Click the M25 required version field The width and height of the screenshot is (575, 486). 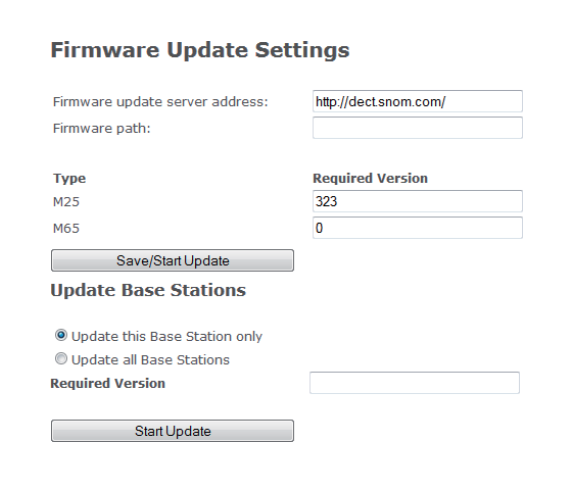[417, 201]
